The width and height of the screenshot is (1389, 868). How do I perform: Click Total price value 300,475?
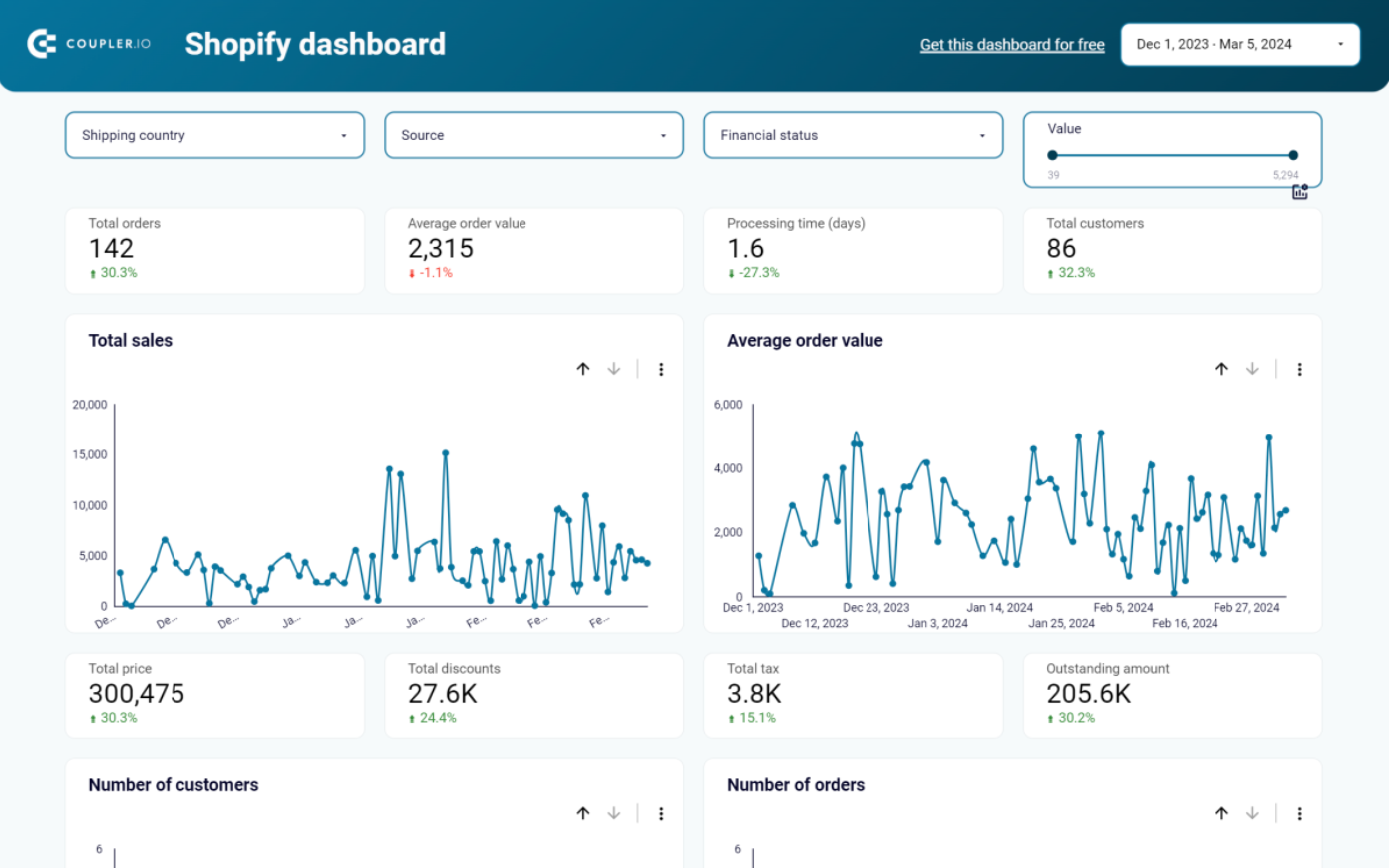(137, 693)
